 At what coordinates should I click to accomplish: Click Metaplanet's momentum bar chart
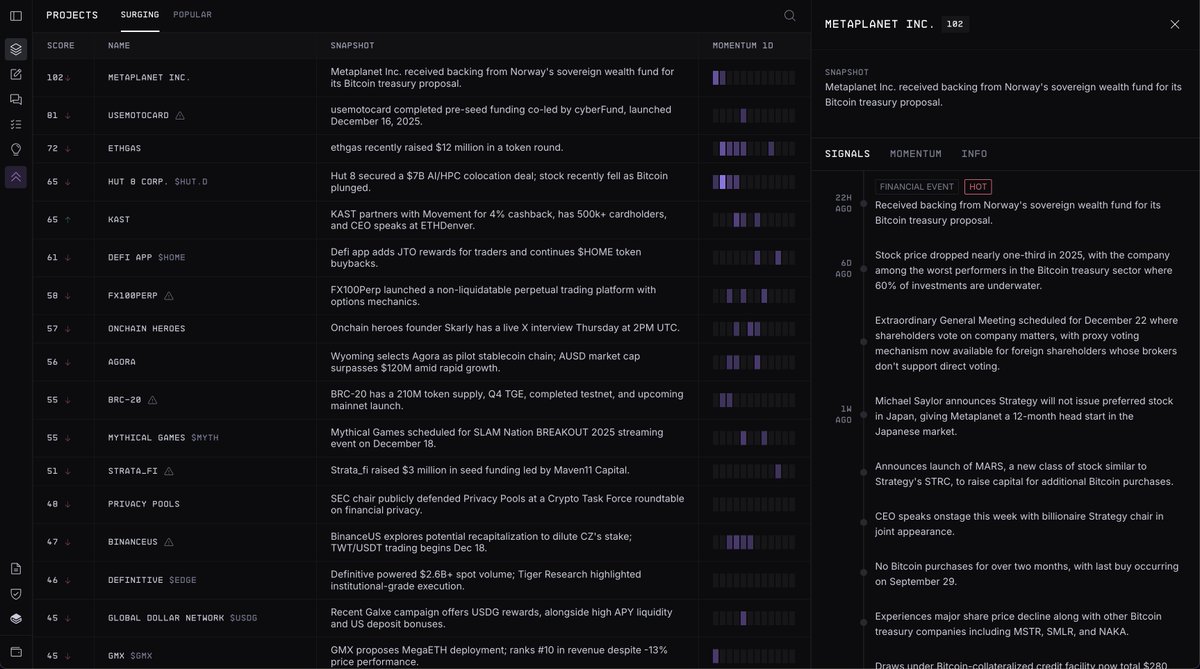click(x=754, y=77)
